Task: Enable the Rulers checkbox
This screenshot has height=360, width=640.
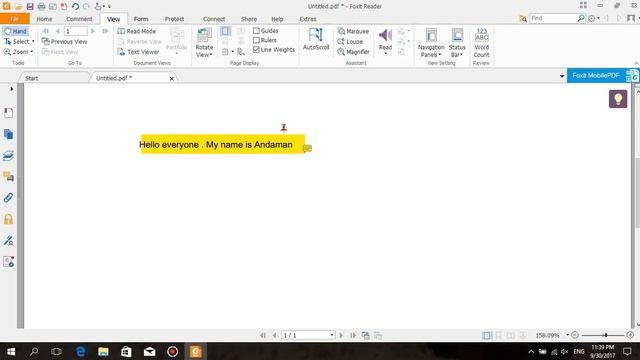Action: click(x=256, y=40)
